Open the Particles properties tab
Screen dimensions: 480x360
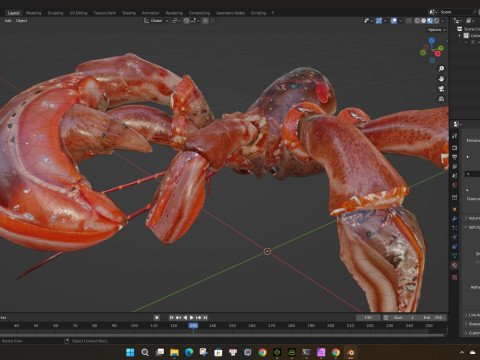pos(455,228)
